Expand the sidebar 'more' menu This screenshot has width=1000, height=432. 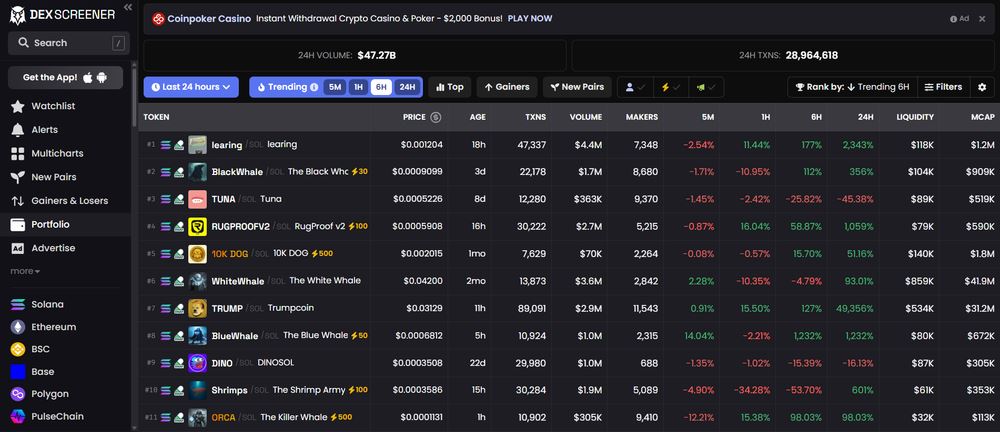tap(25, 271)
